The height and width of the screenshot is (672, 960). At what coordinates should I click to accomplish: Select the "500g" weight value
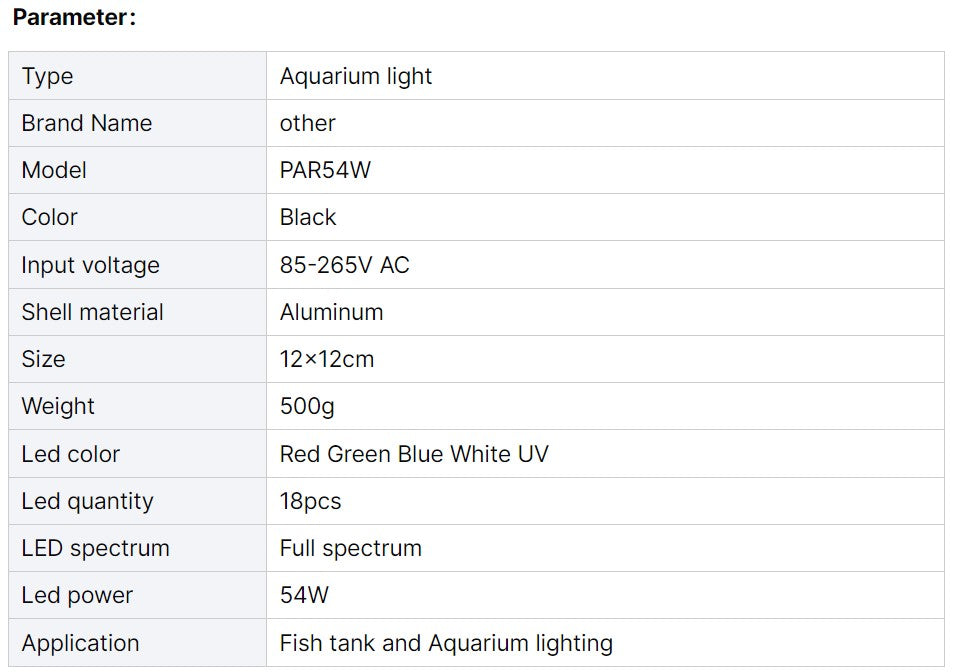(307, 406)
